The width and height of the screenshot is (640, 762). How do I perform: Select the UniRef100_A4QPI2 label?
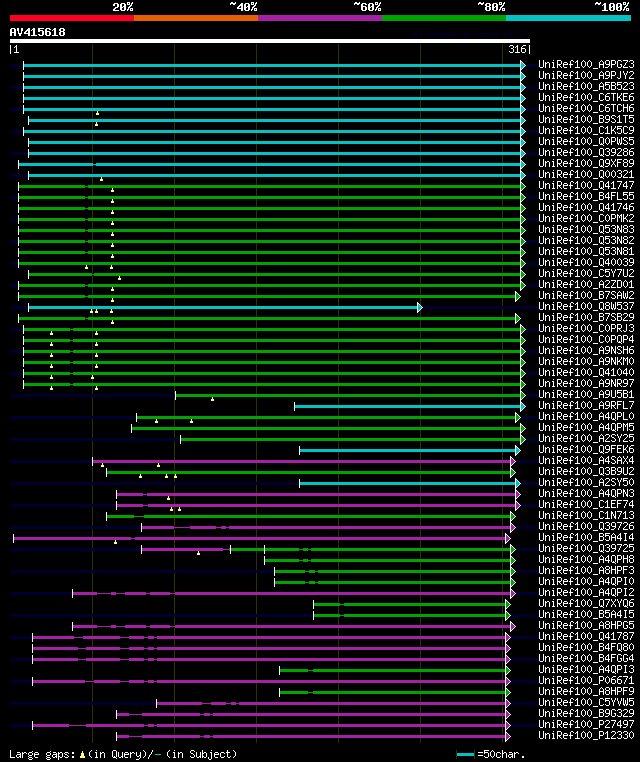pyautogui.click(x=586, y=592)
